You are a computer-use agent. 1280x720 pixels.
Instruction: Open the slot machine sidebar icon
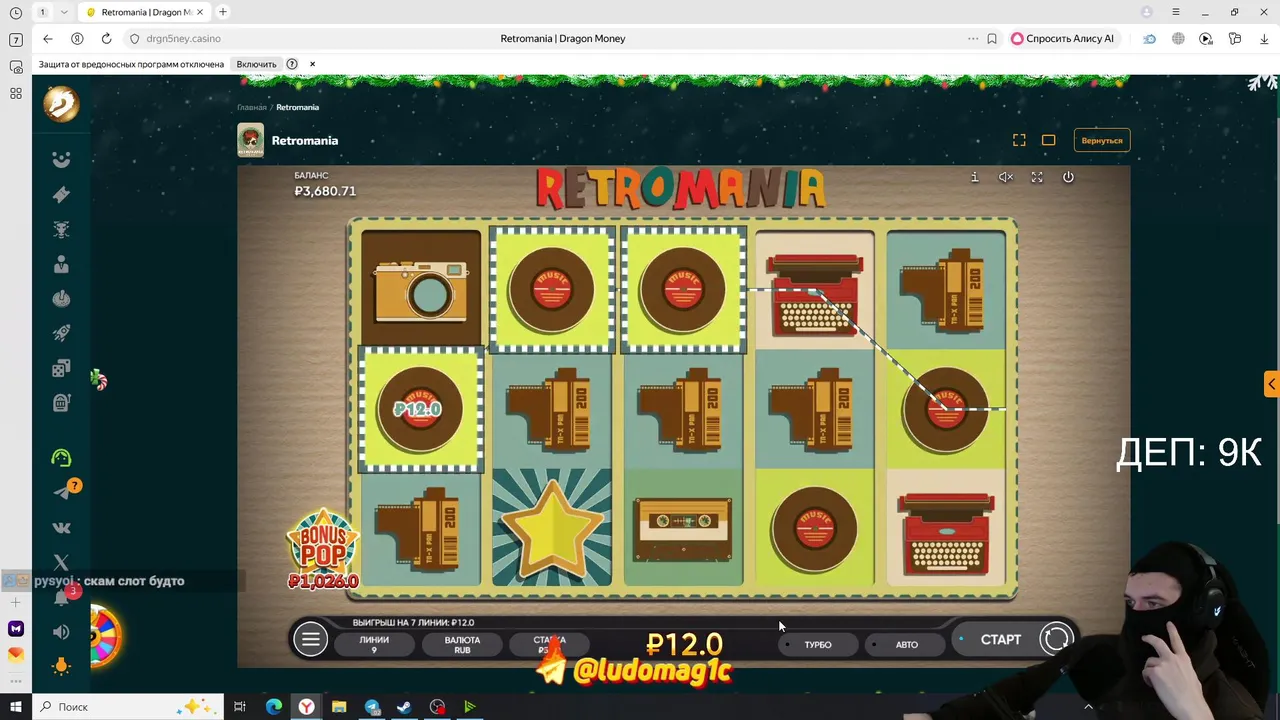[61, 403]
